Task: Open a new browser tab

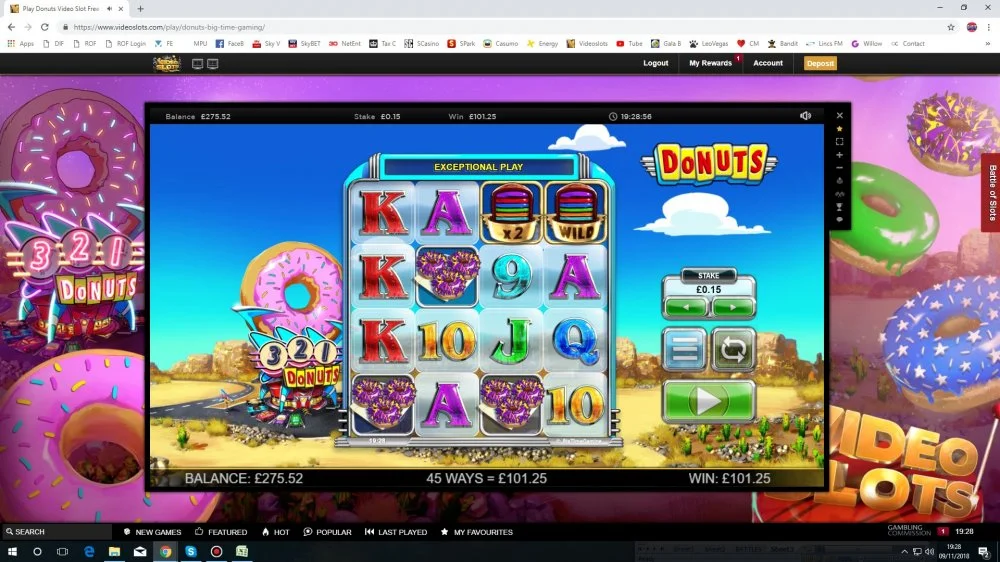Action: (x=140, y=9)
